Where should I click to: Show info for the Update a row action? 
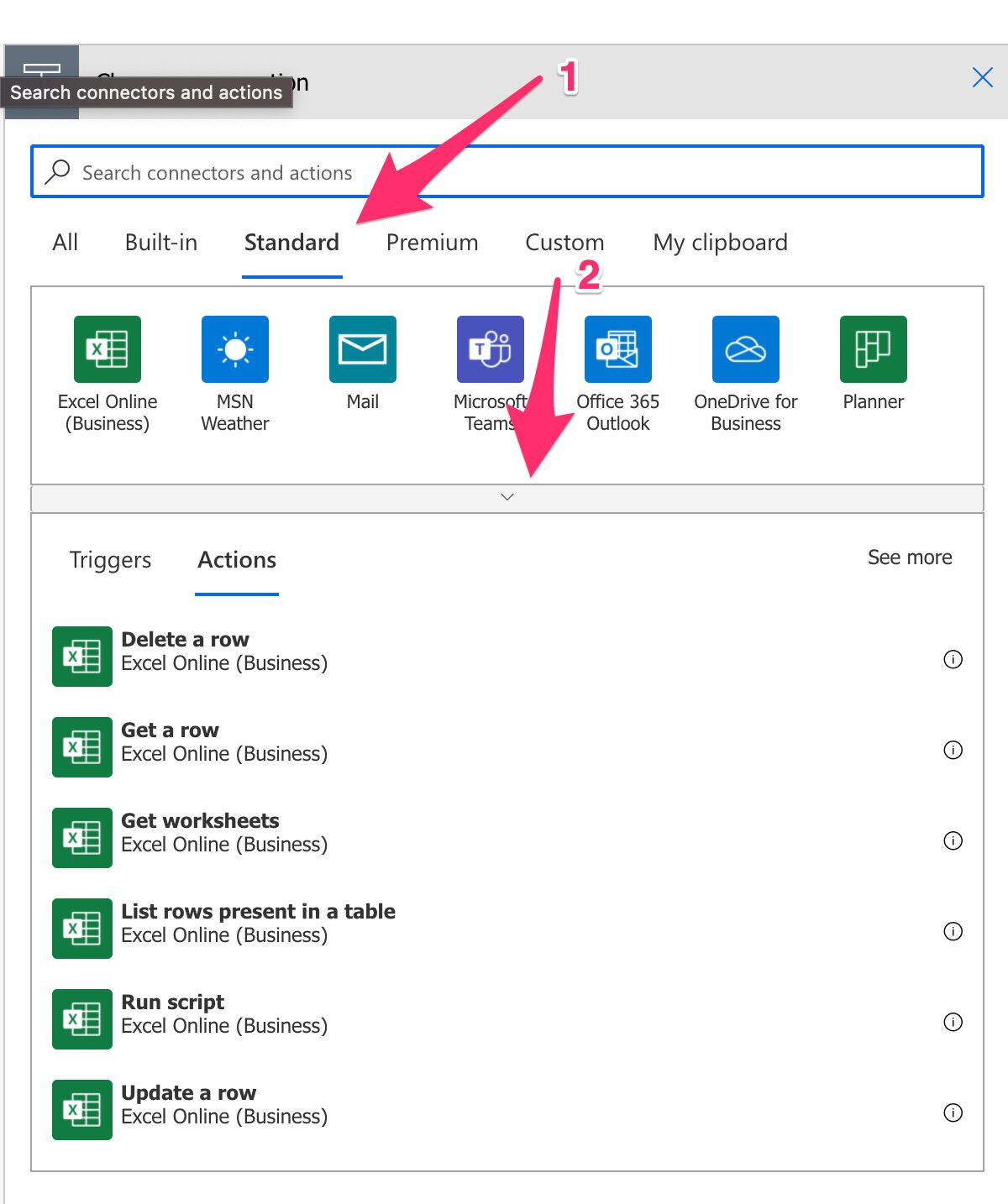click(953, 1113)
